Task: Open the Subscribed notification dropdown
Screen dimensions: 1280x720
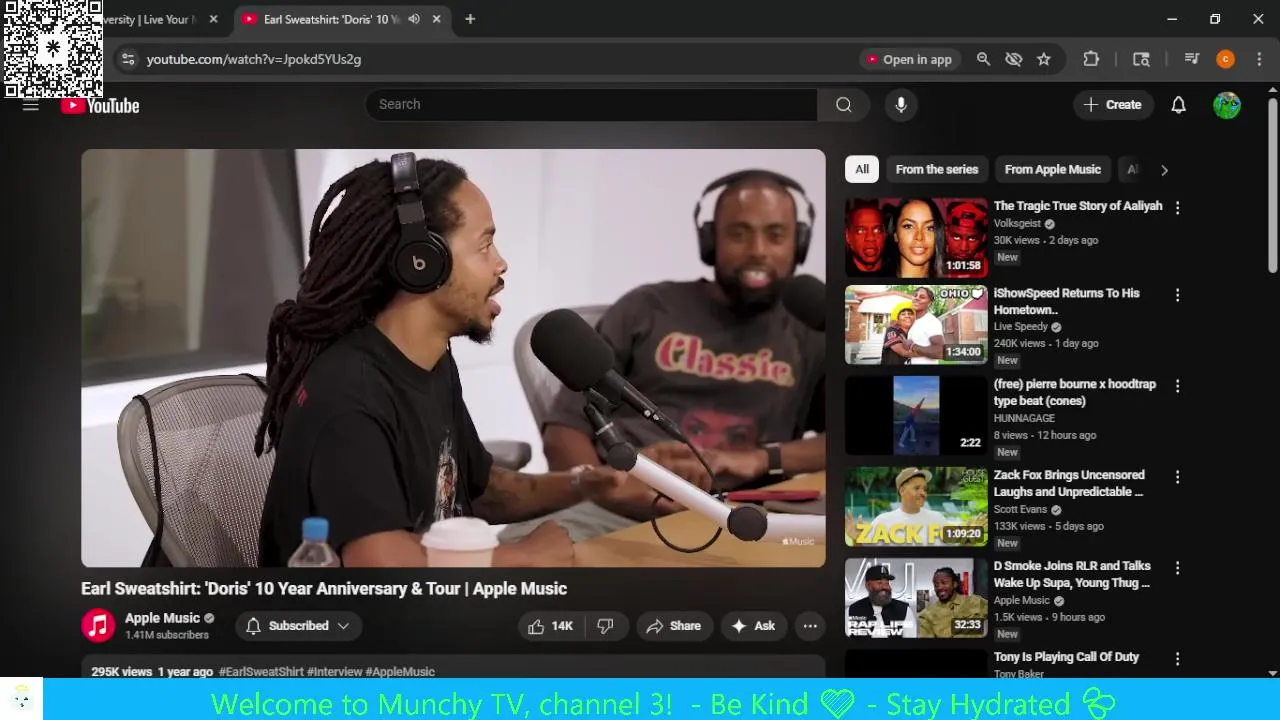Action: coord(298,626)
